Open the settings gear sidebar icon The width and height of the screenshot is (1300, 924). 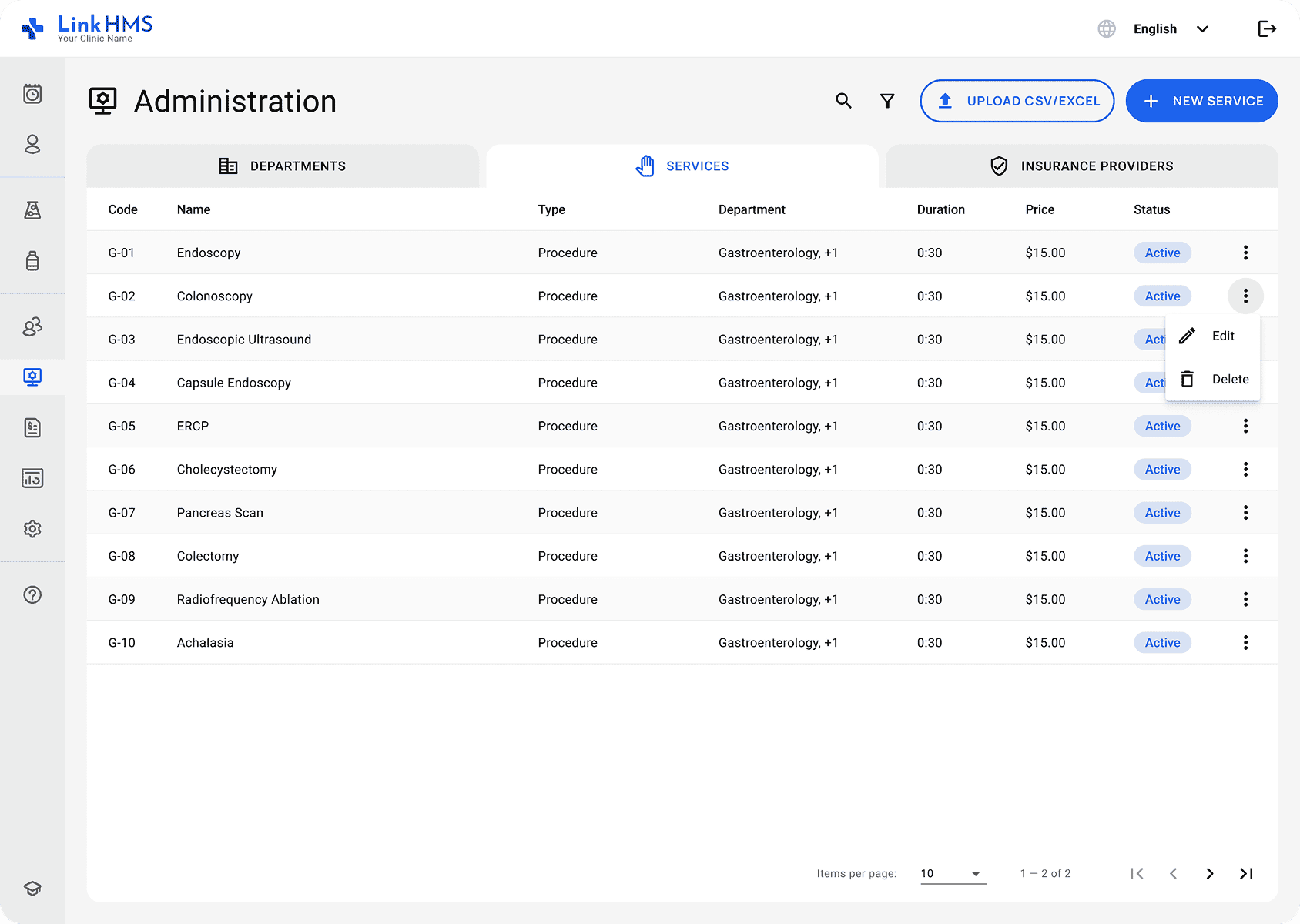[x=32, y=529]
